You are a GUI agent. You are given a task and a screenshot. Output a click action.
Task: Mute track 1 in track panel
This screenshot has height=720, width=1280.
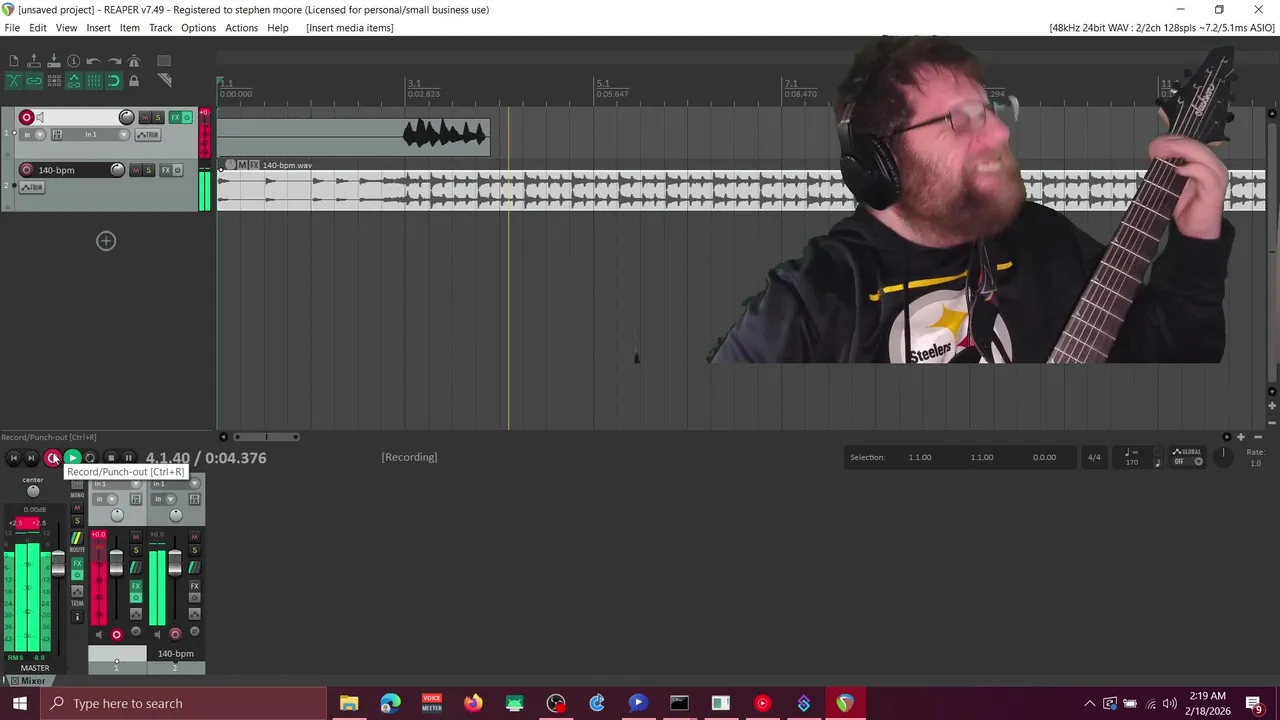pos(145,117)
